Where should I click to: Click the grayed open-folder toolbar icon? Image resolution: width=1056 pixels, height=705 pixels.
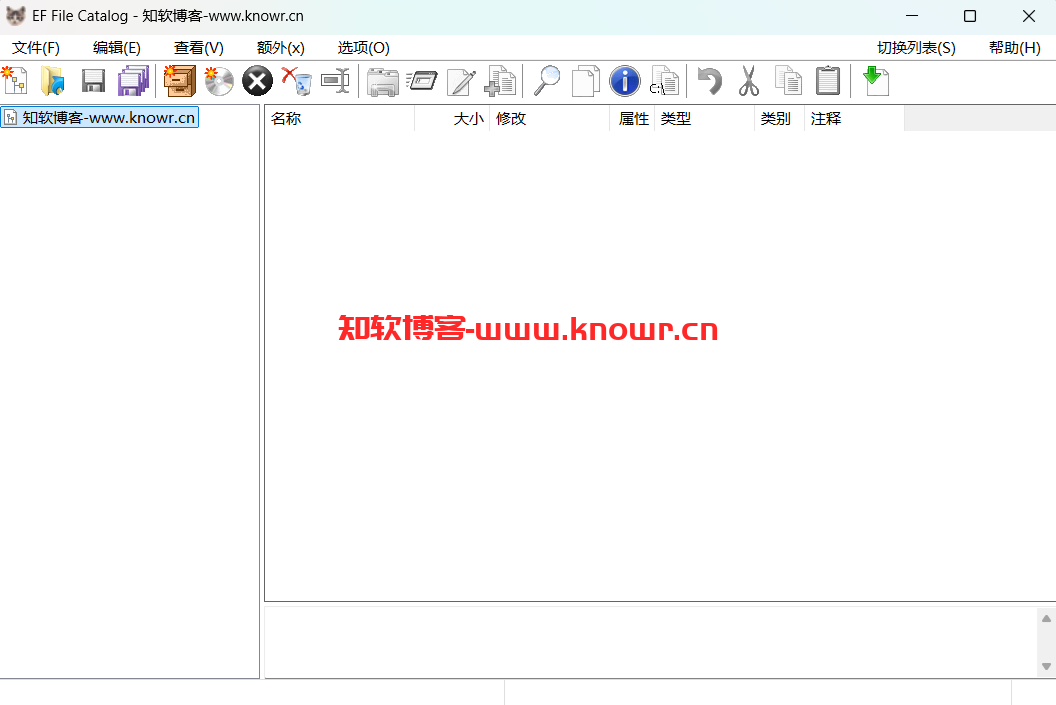(x=383, y=81)
